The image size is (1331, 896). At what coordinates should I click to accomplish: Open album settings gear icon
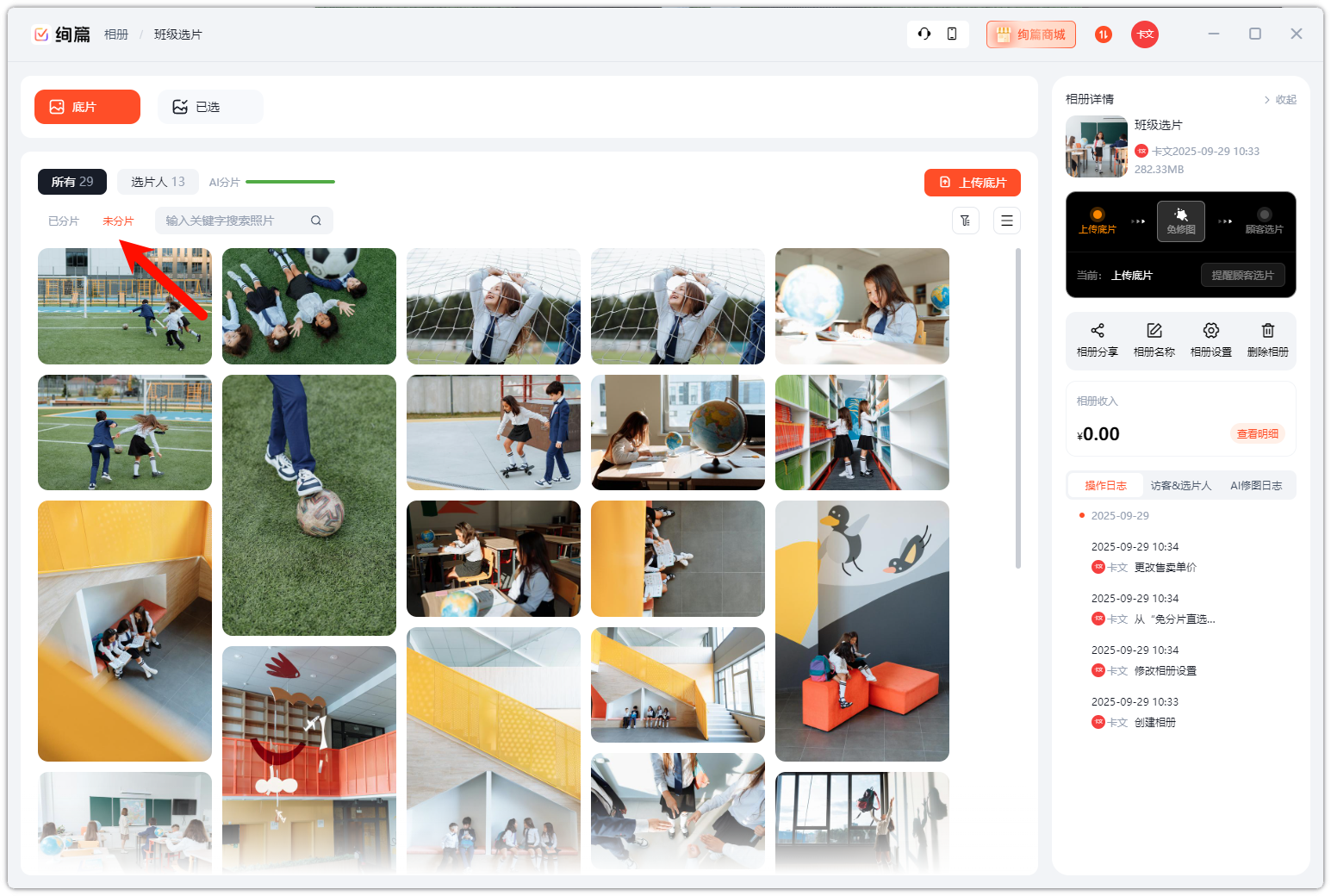click(x=1210, y=331)
